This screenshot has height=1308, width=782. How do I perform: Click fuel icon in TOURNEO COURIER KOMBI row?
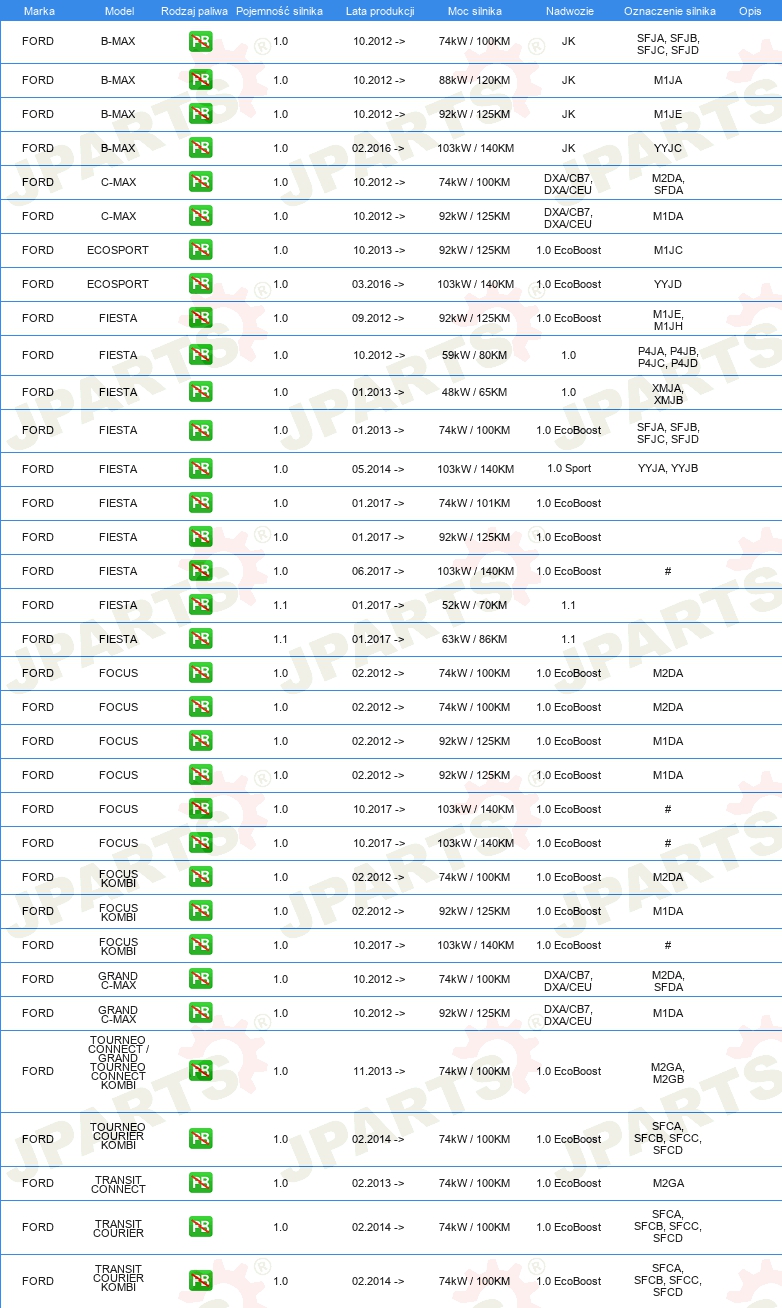pos(201,1139)
